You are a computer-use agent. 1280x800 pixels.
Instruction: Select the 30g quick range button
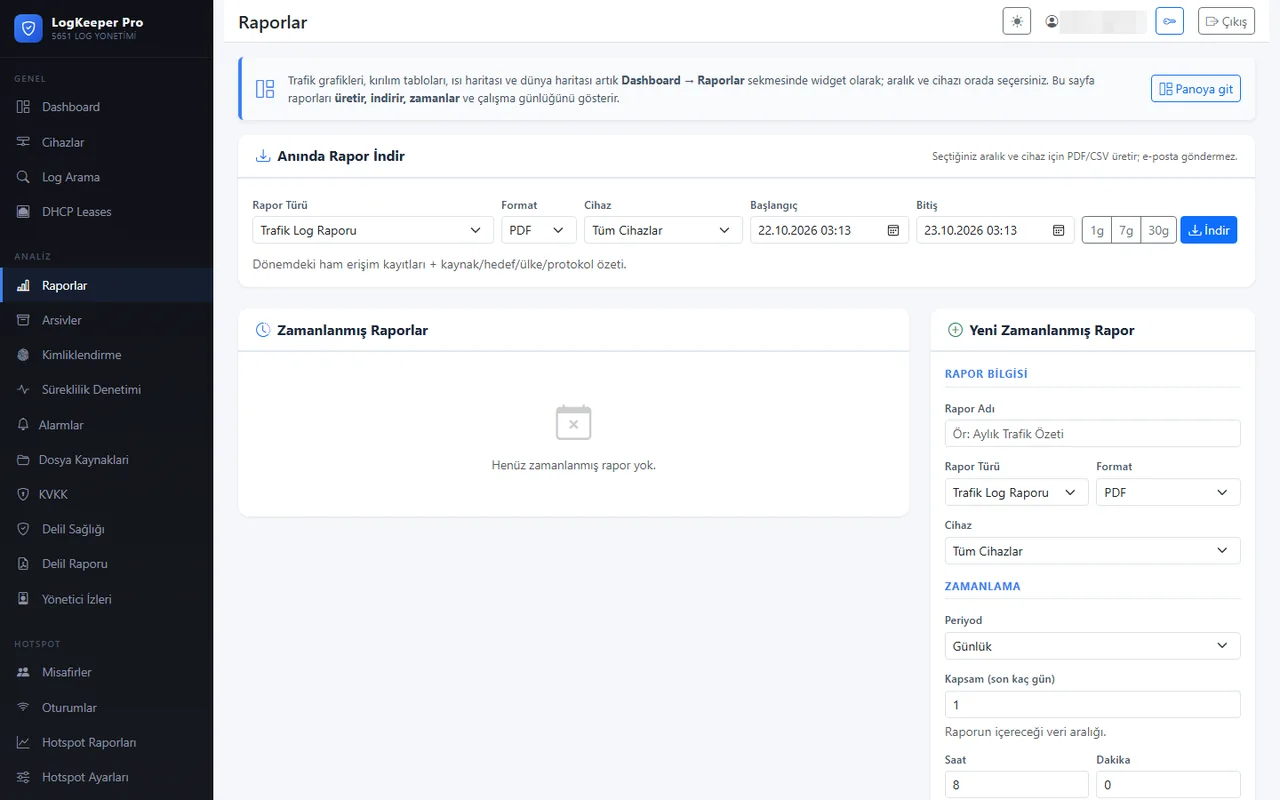pyautogui.click(x=1158, y=230)
